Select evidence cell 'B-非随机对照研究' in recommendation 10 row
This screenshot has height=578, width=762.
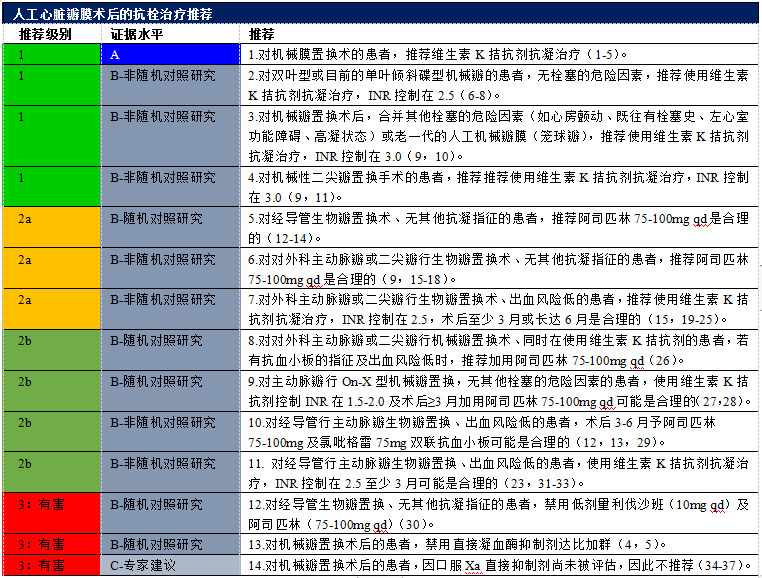coord(171,432)
